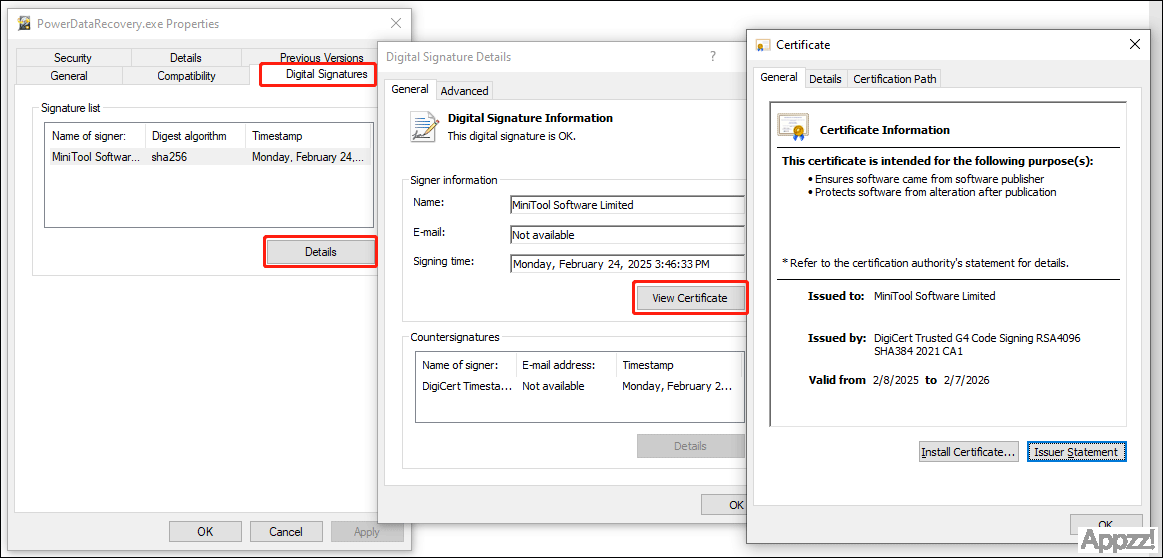The height and width of the screenshot is (558, 1163).
Task: Switch to the General tab in Properties
Action: (69, 76)
